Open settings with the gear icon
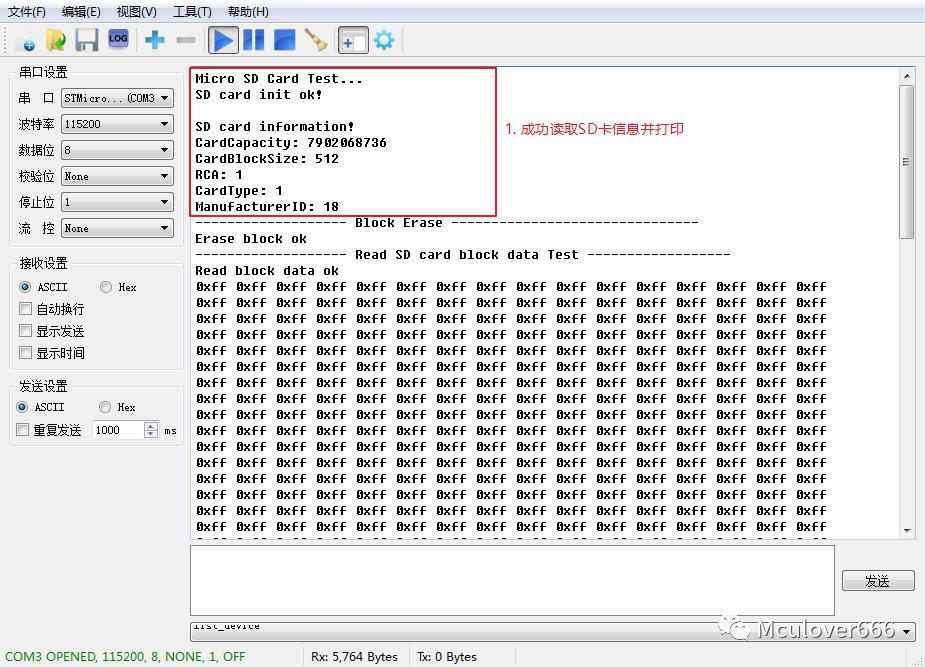Viewport: 925px width, 667px height. point(384,40)
